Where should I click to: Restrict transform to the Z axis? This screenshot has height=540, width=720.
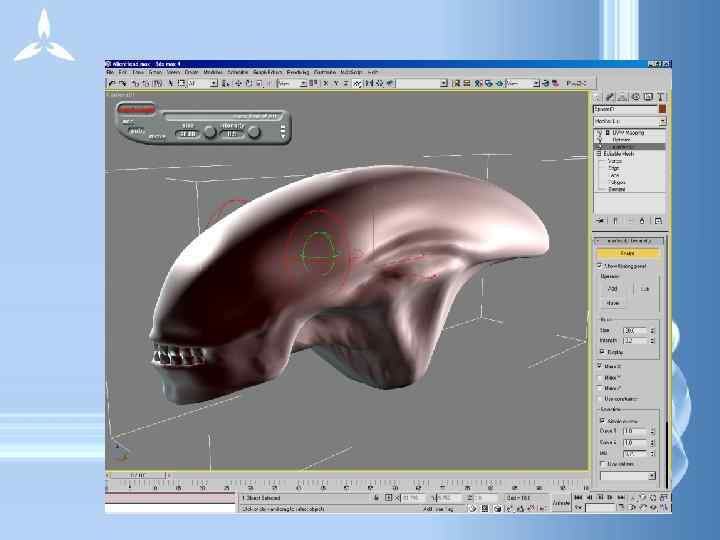click(x=346, y=84)
